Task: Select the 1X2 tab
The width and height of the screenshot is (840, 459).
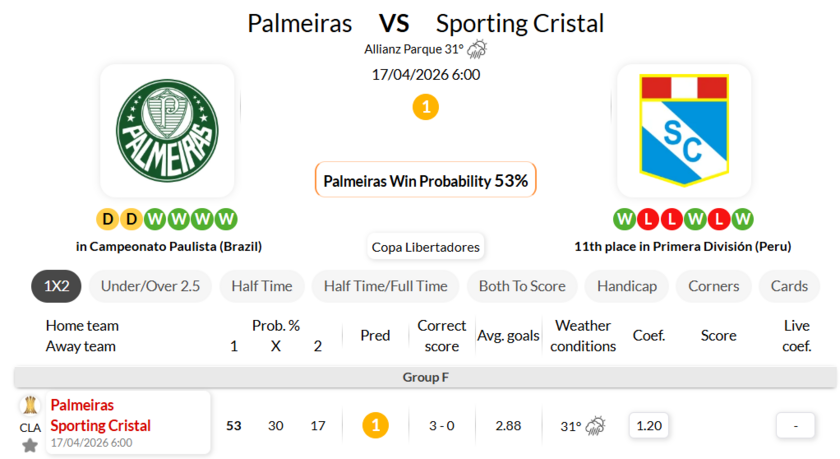Action: 56,286
